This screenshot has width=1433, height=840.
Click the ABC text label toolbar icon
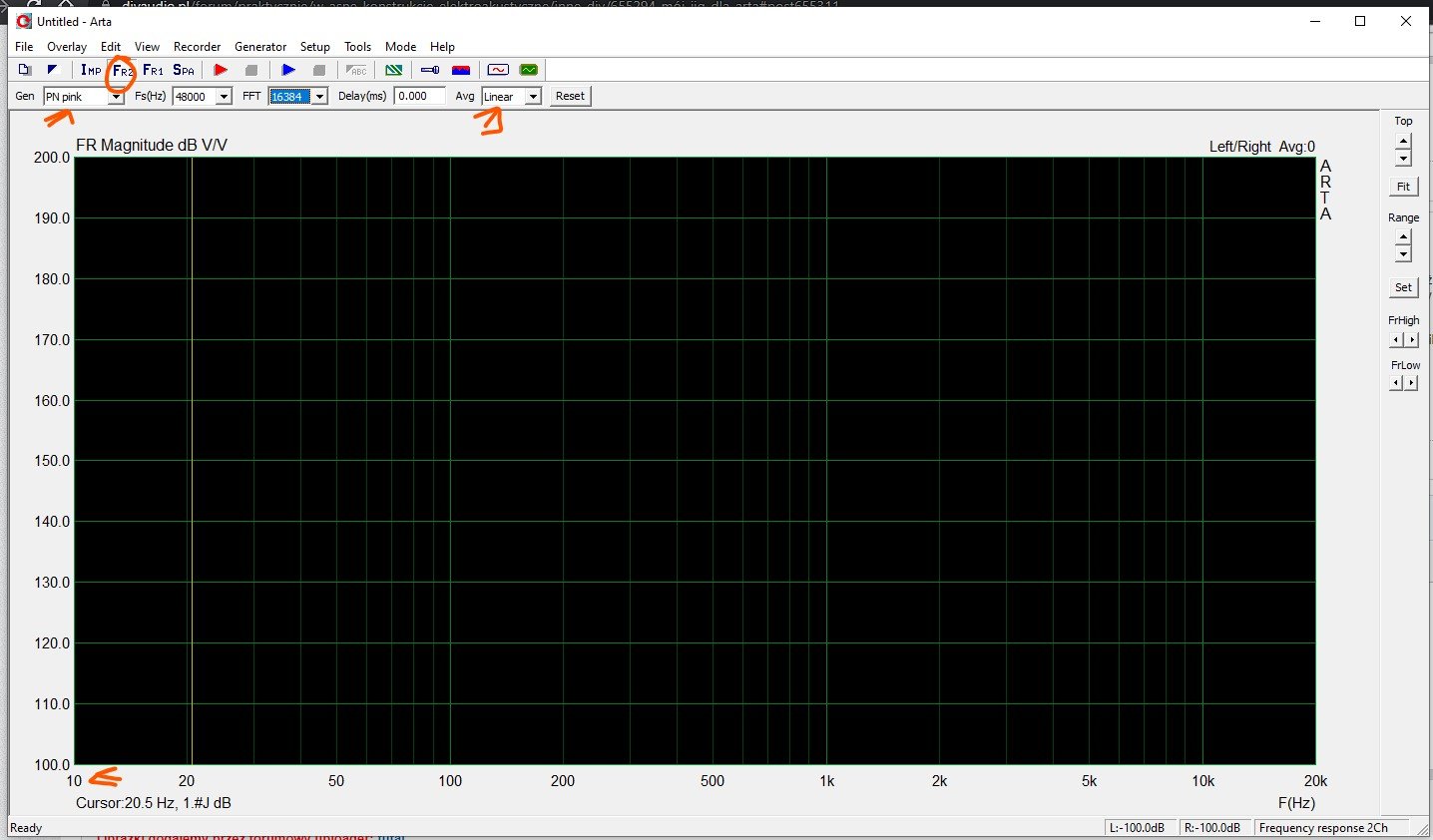(356, 70)
